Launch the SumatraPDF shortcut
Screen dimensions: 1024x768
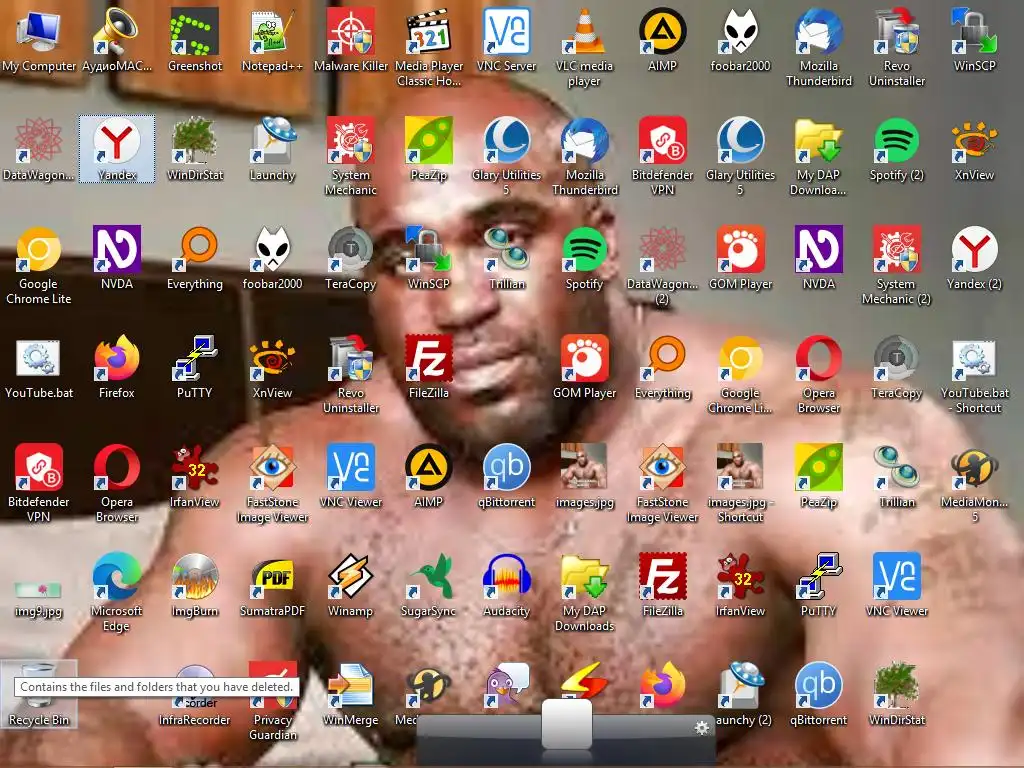tap(272, 586)
